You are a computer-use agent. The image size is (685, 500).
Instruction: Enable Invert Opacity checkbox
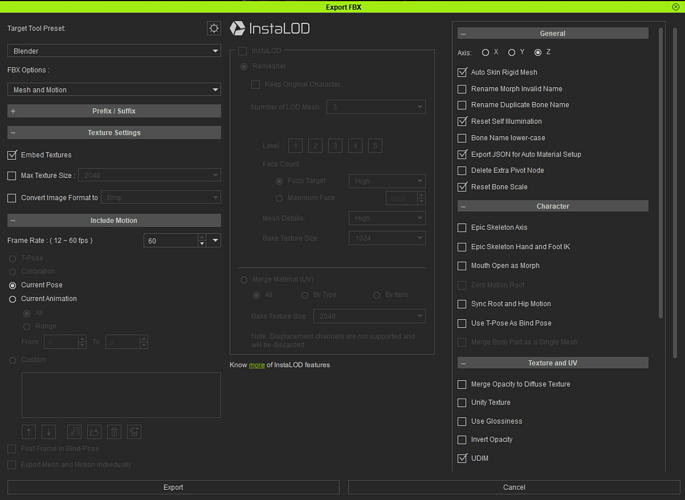tap(462, 440)
